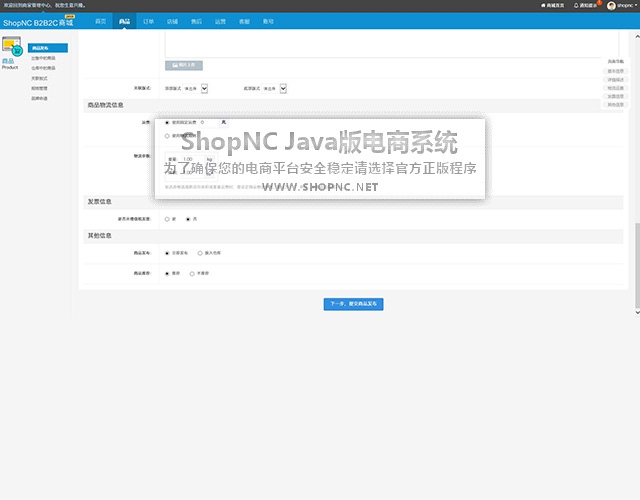Select 推荐 for product recommendation
The height and width of the screenshot is (500, 640).
(x=167, y=273)
